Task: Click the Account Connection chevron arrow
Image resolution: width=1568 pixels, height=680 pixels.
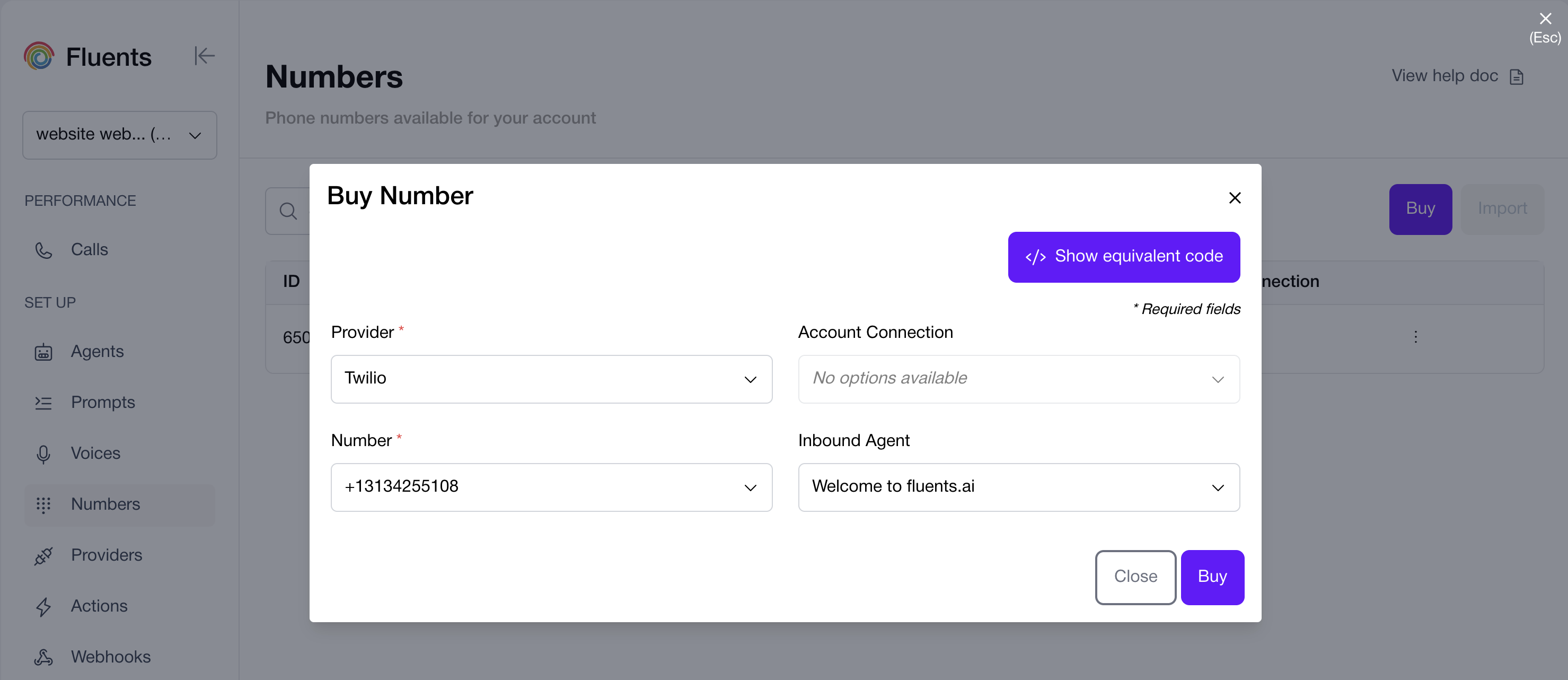Action: 1218,380
